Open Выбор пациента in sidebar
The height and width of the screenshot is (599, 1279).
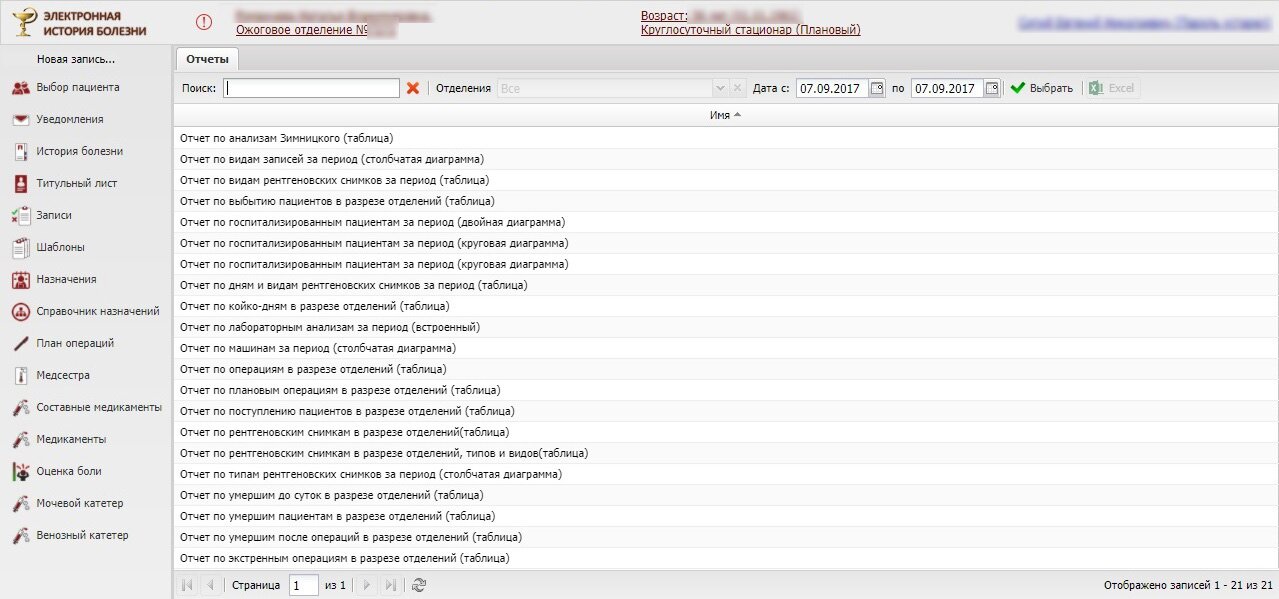pos(78,87)
